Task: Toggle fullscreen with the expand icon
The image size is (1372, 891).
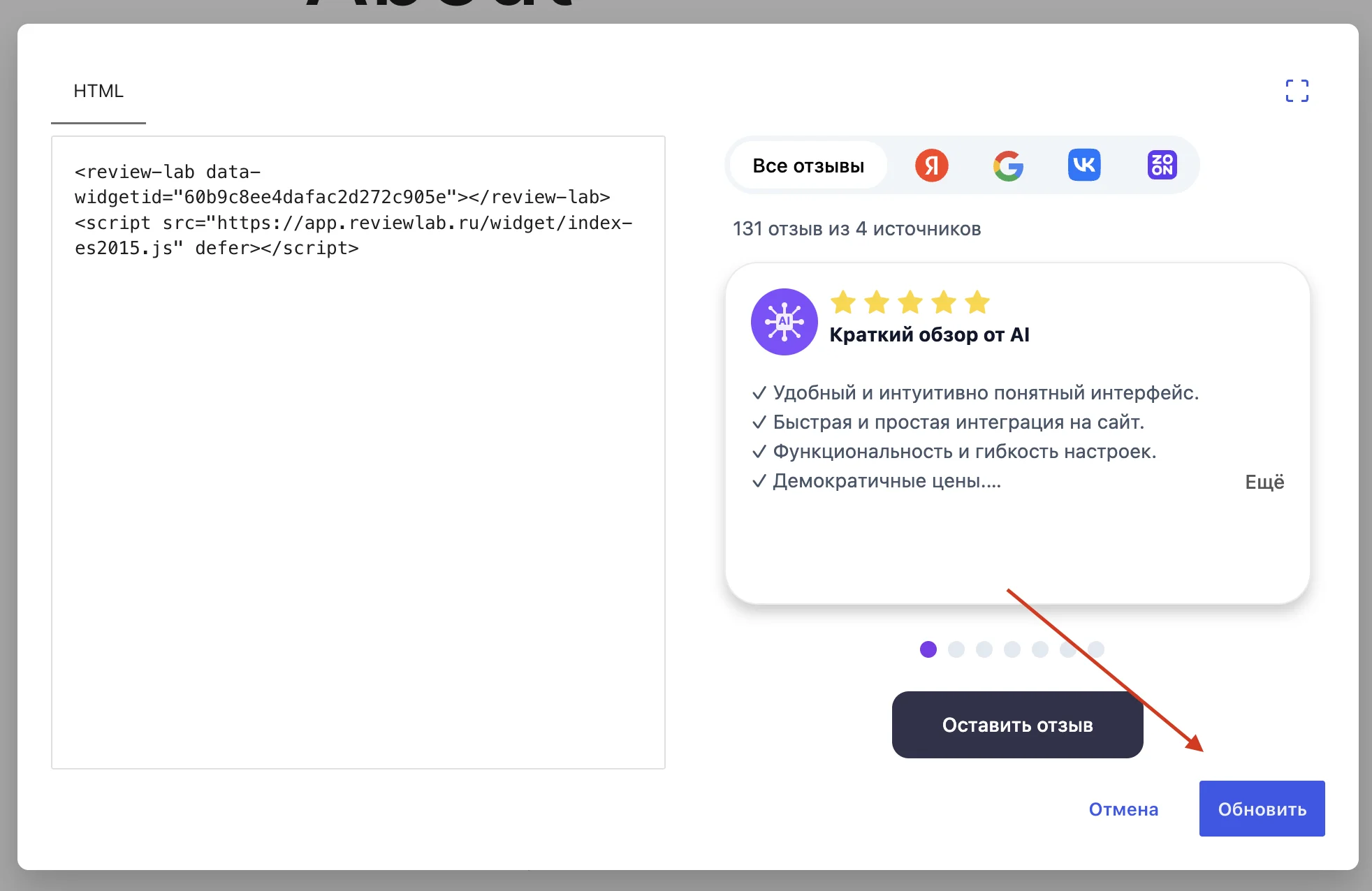Action: tap(1297, 91)
